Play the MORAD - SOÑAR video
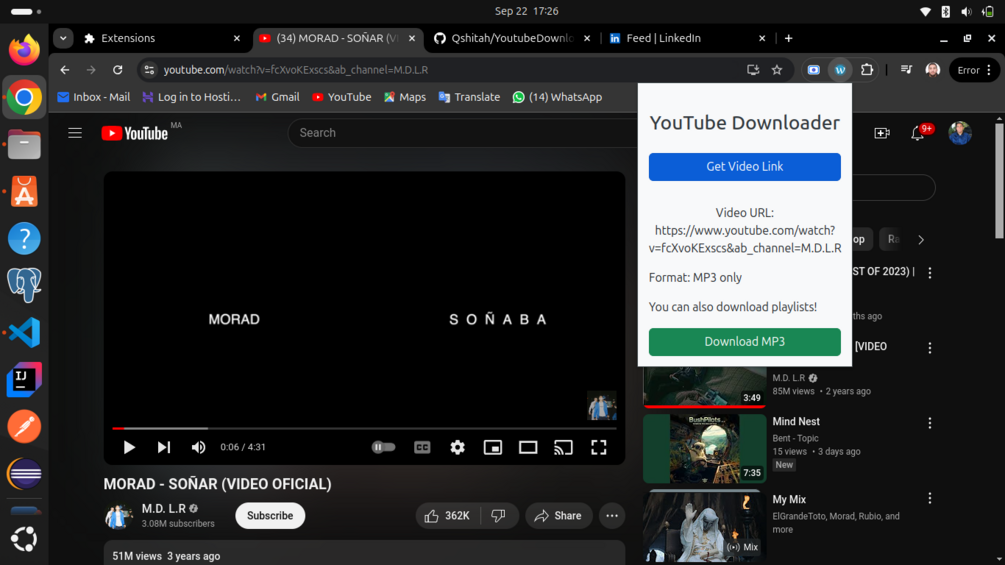This screenshot has width=1005, height=565. [x=129, y=447]
